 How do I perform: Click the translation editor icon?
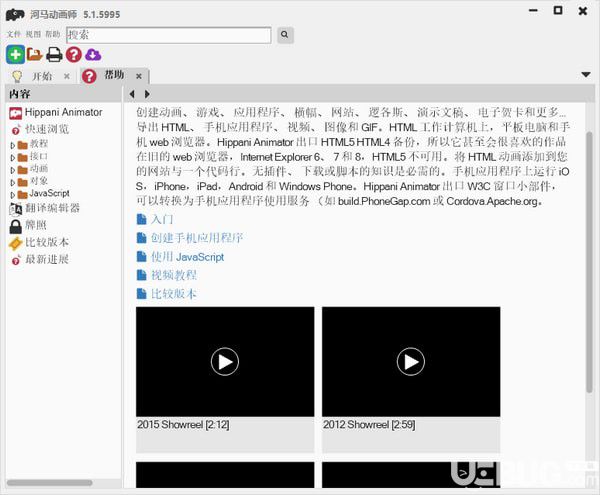[15, 209]
